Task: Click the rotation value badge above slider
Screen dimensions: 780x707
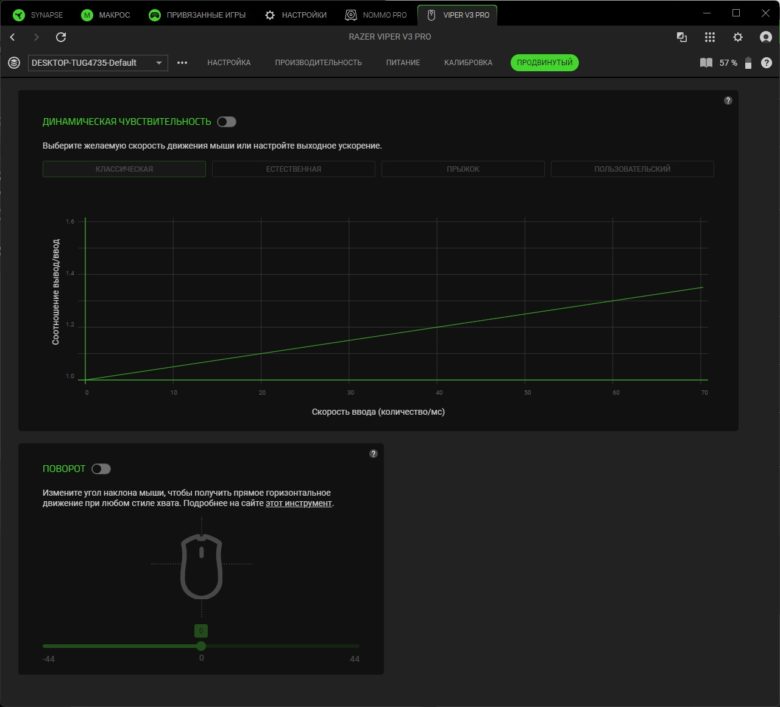Action: tap(201, 631)
